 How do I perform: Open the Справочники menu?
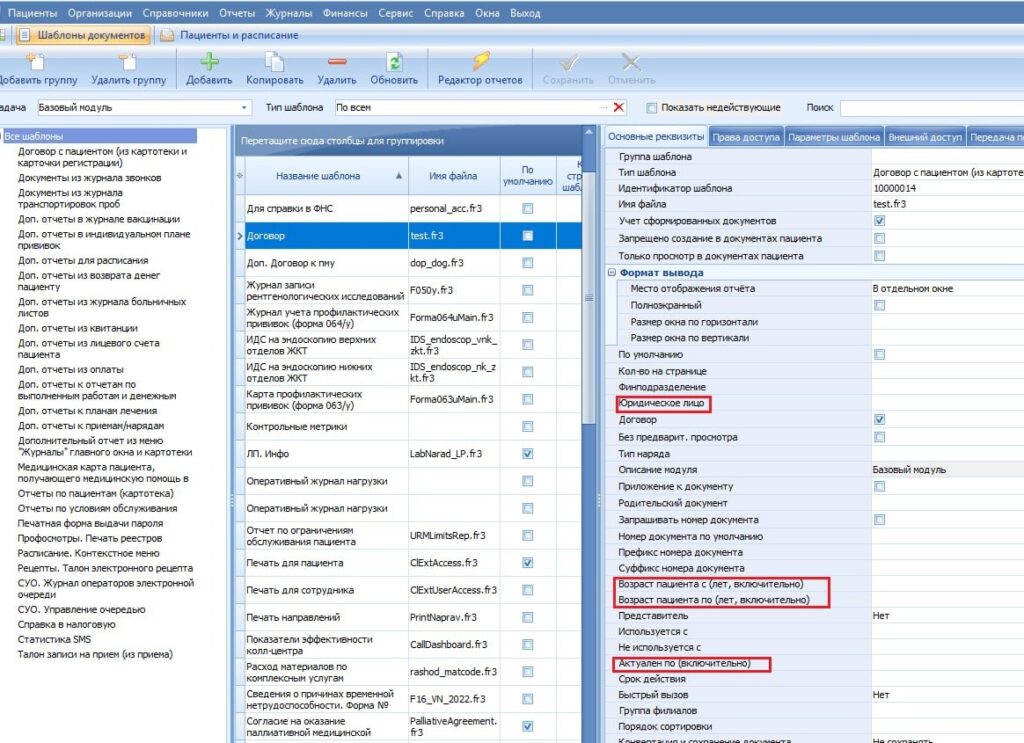(x=175, y=13)
